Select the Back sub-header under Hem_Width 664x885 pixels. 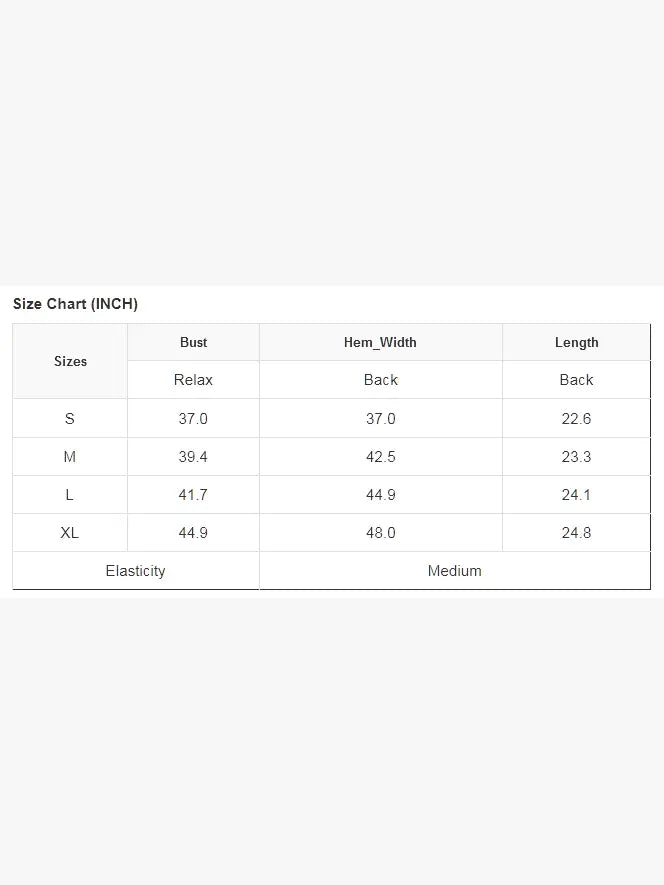coord(381,380)
